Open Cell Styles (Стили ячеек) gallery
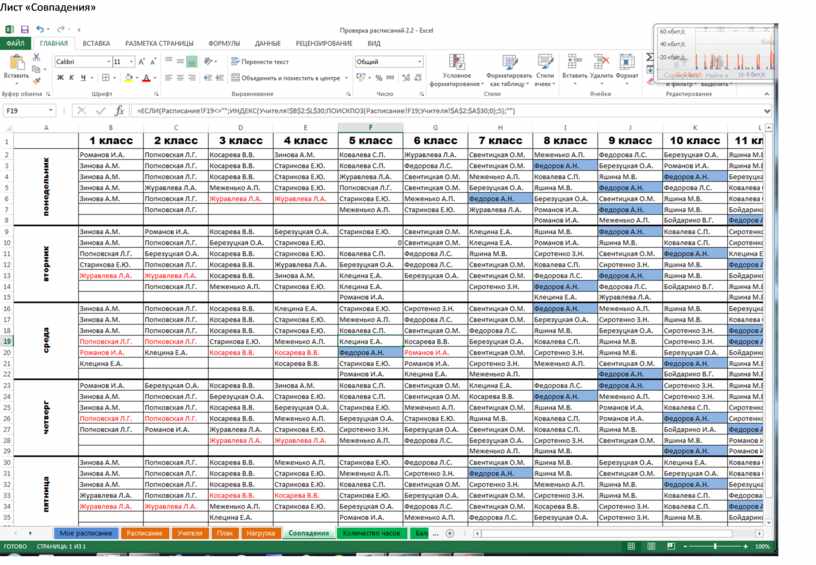816x565 pixels. tap(545, 63)
